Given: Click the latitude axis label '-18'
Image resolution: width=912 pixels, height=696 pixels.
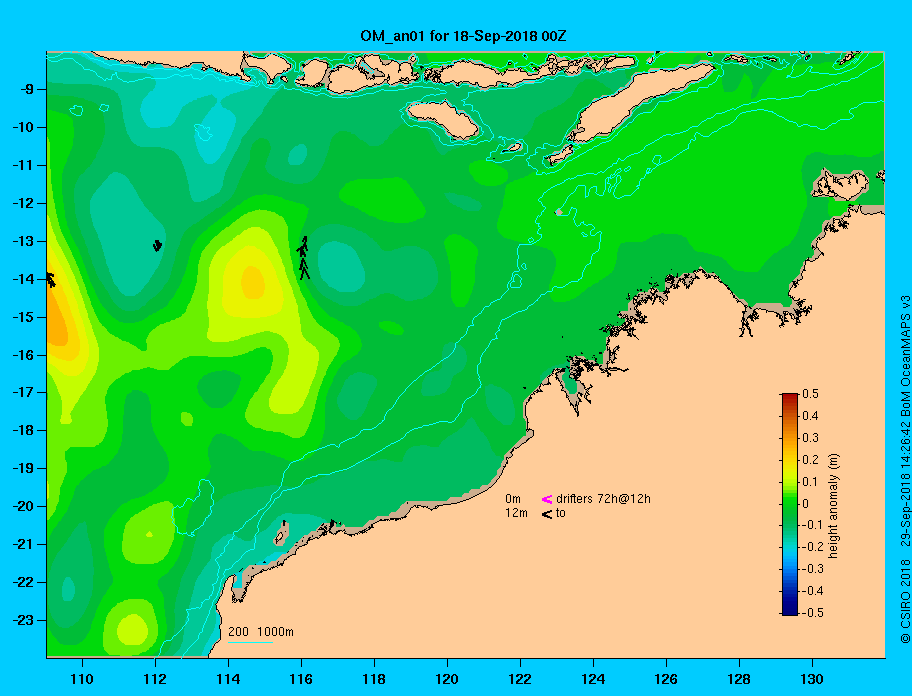Looking at the screenshot, I should point(23,431).
